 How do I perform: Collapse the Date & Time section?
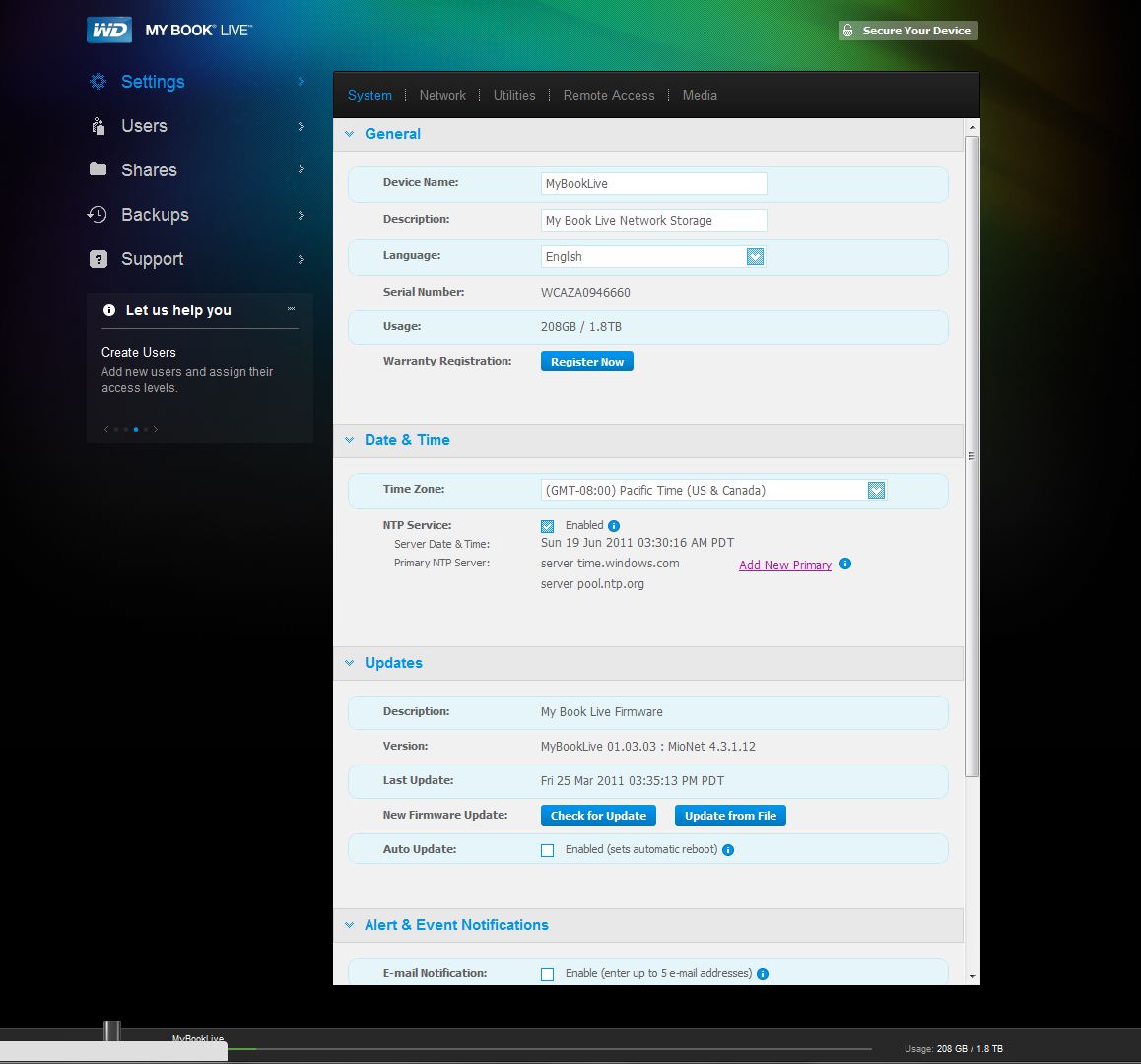click(x=349, y=440)
